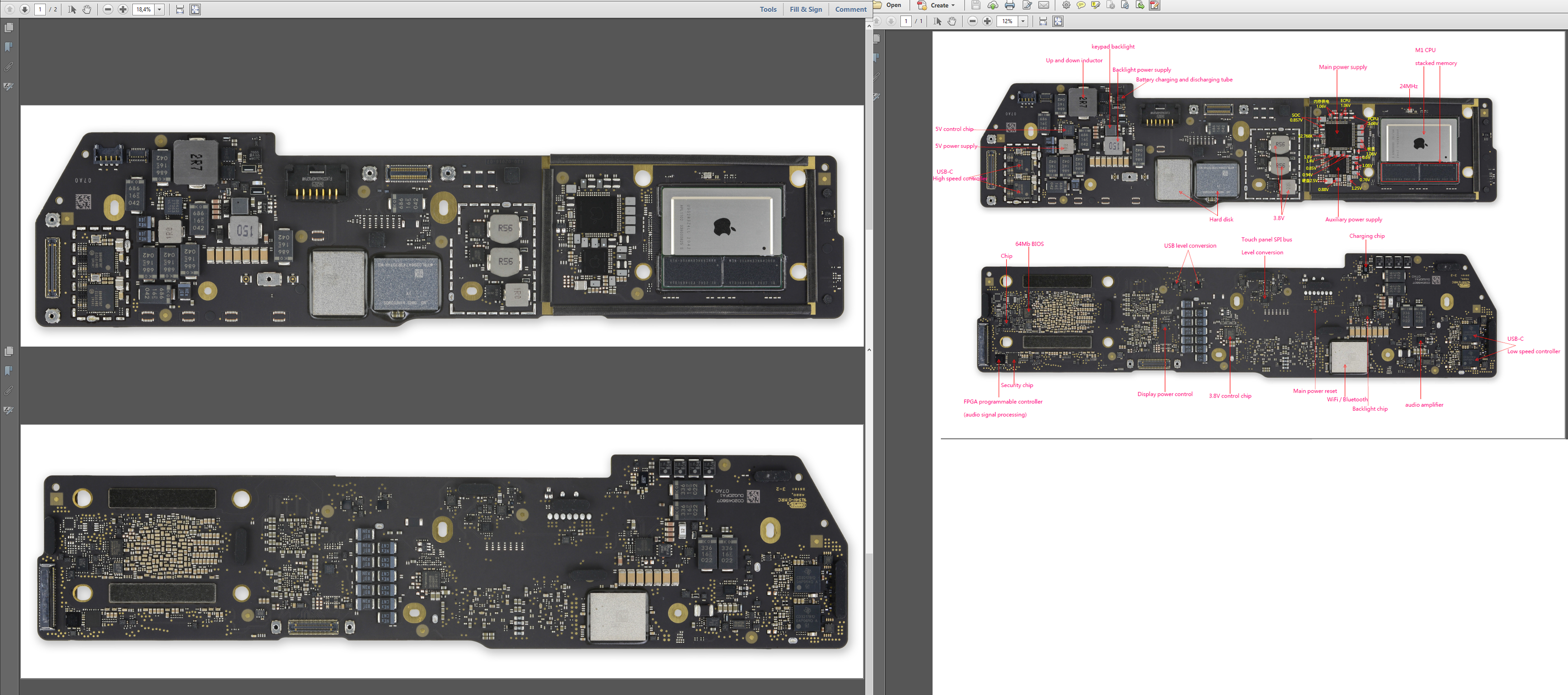1568x695 pixels.
Task: Click previous page arrow in left PDF window
Action: (x=9, y=9)
